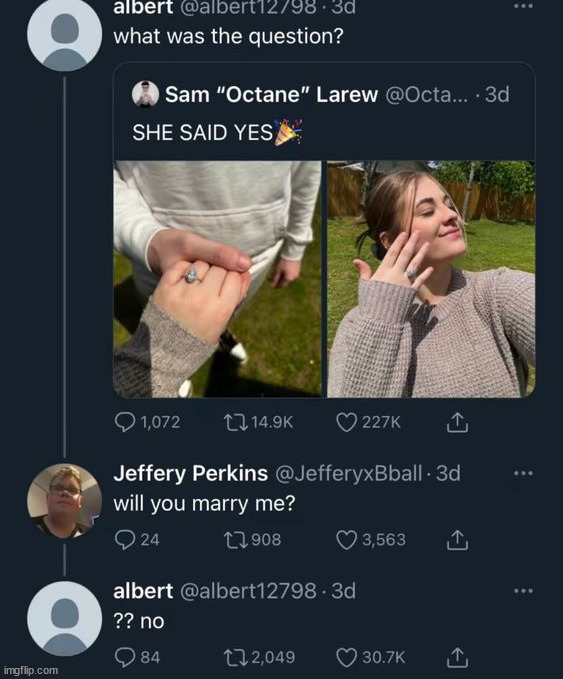Open more options for albert's top tweet
This screenshot has height=679, width=563.
(523, 6)
